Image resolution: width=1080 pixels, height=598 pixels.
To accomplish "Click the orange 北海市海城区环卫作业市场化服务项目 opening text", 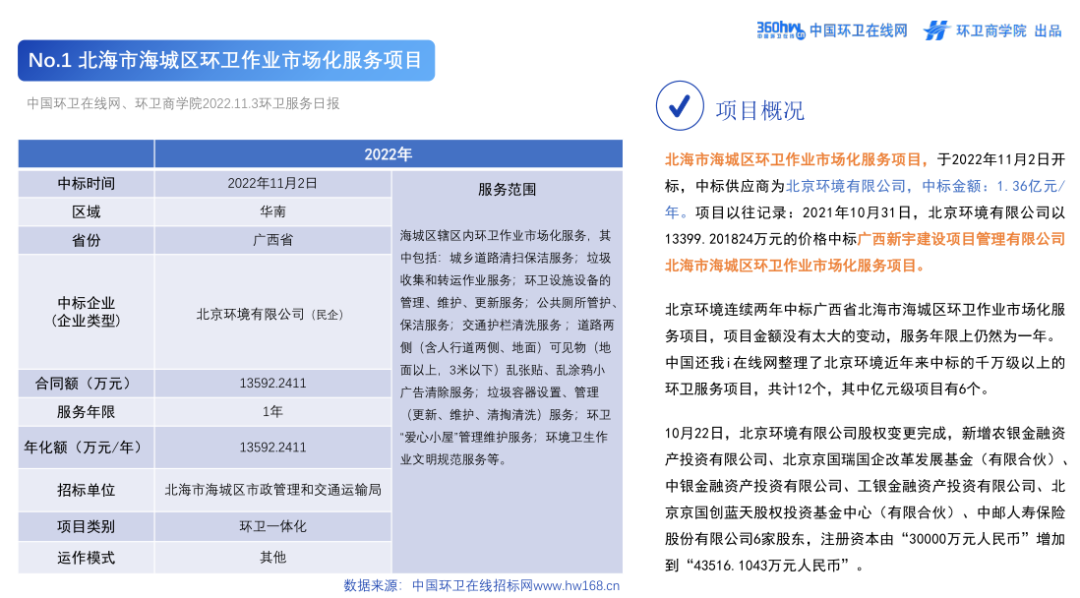I will pyautogui.click(x=796, y=161).
